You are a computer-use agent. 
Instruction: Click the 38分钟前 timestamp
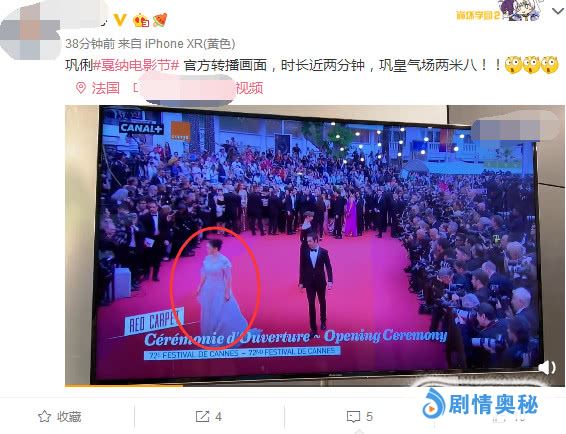click(90, 44)
